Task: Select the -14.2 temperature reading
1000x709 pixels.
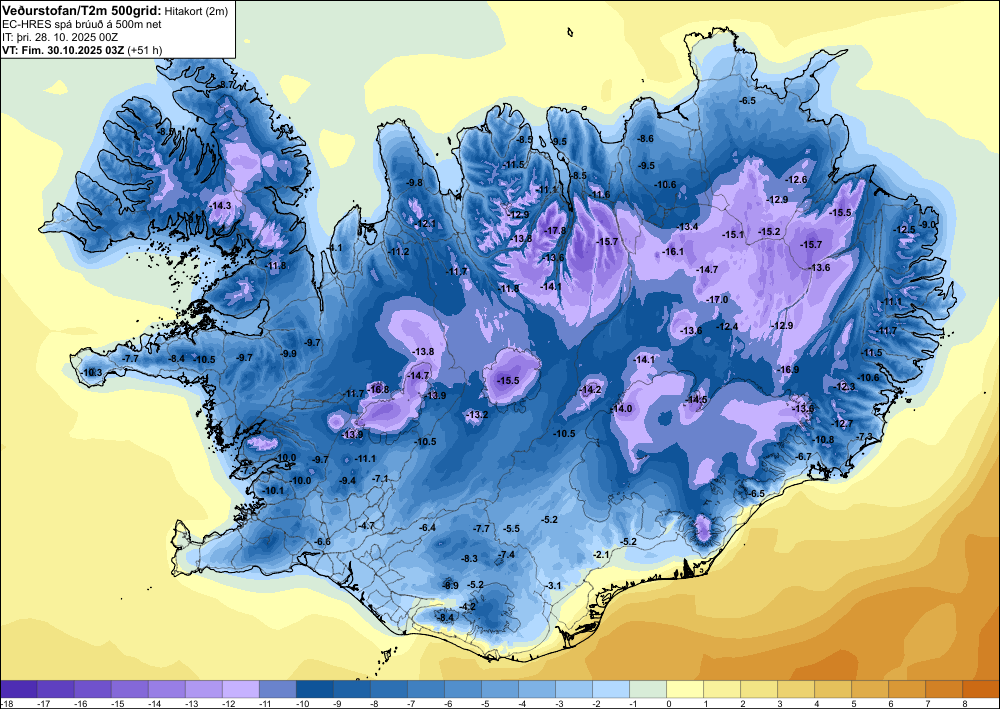Action: 591,390
